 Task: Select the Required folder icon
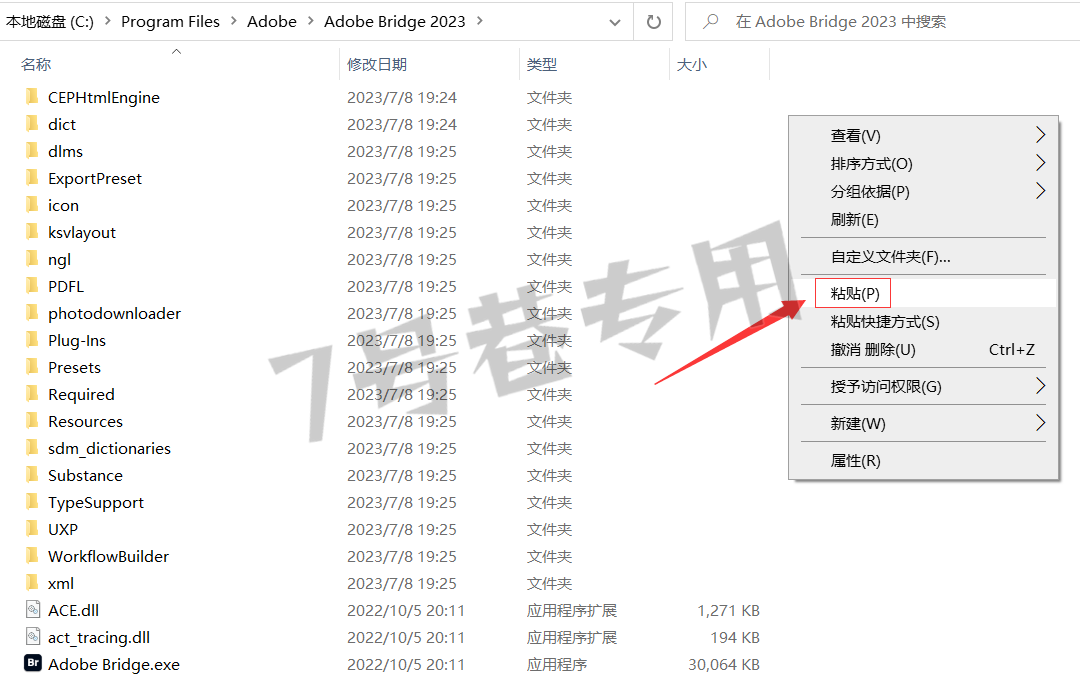32,393
